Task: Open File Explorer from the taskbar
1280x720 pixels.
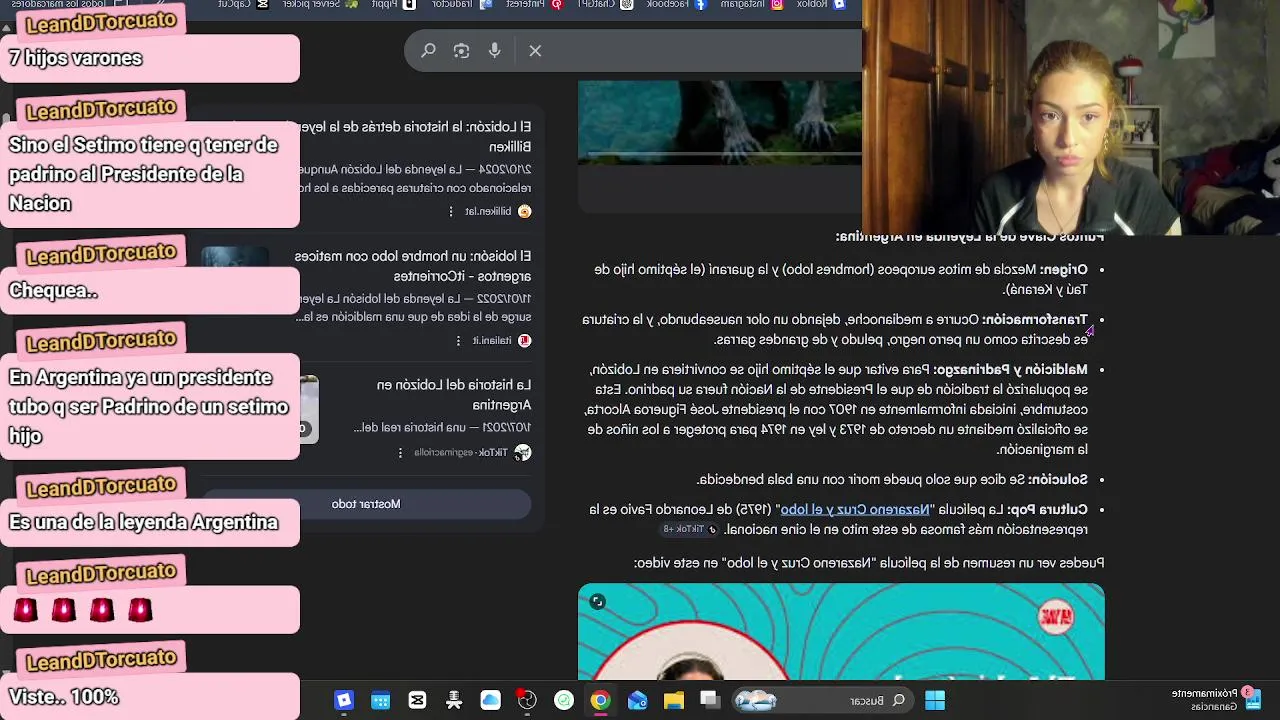Action: pos(673,700)
